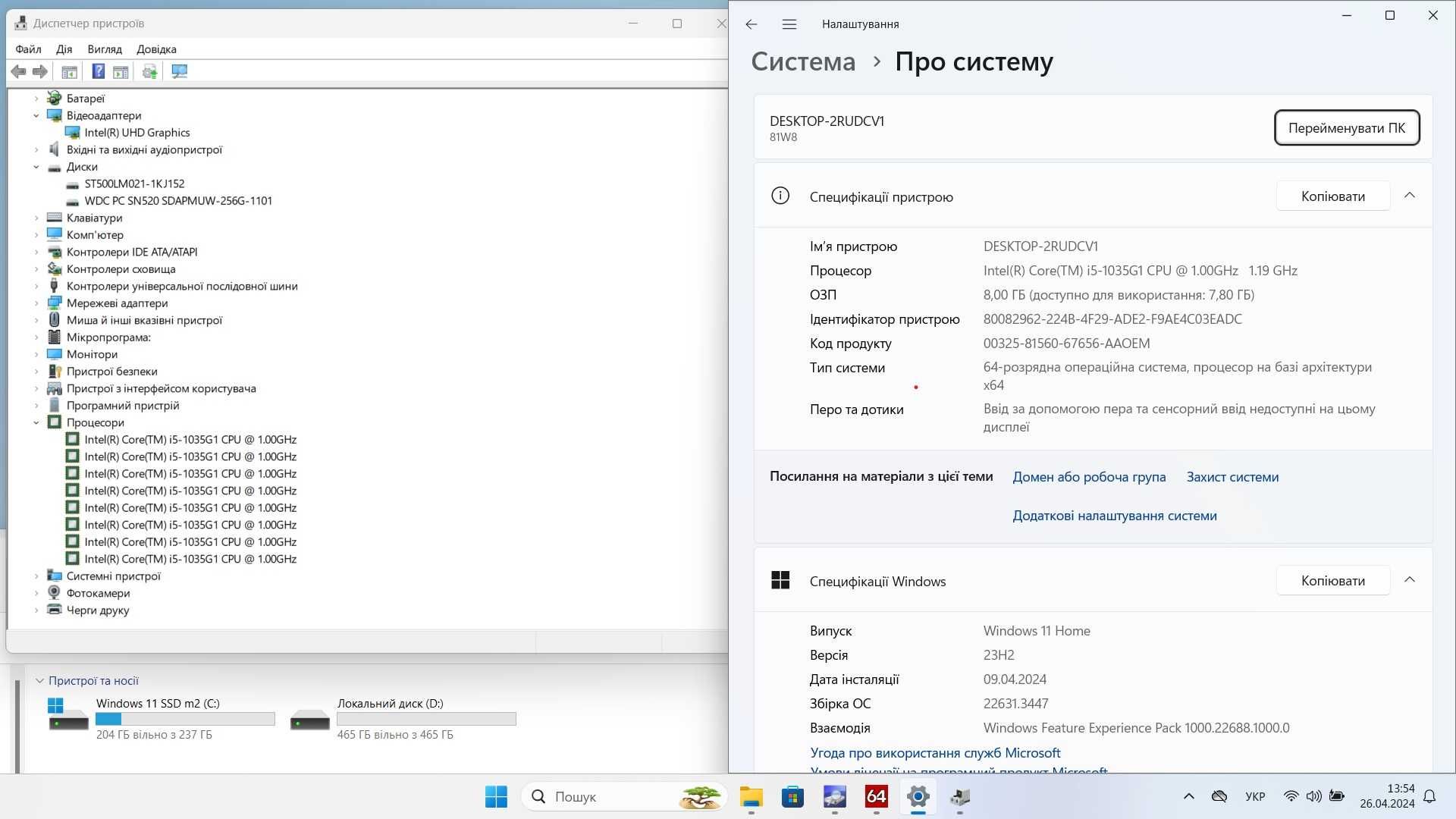Select Мікропрограма category
The width and height of the screenshot is (1456, 819).
[108, 337]
